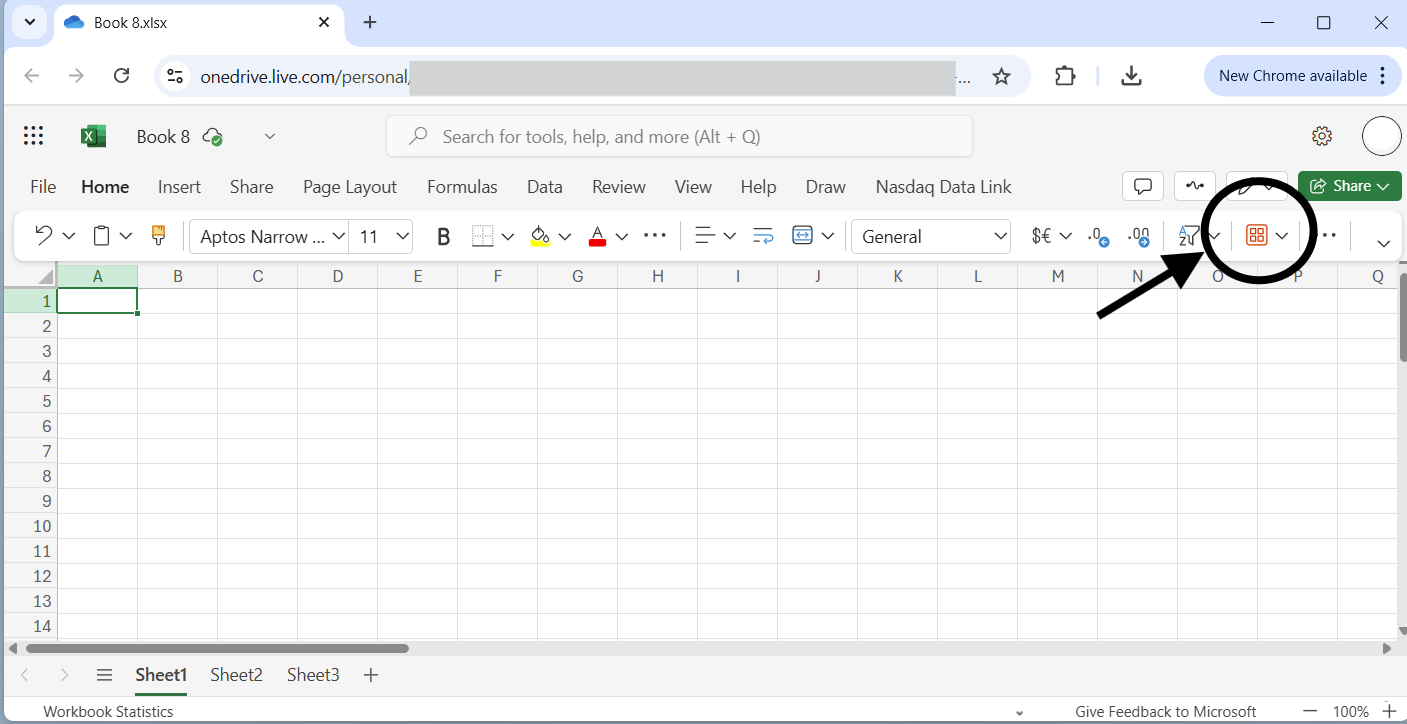Screen dimensions: 1407x724
Task: Click the green Excel logo icon
Action: [93, 136]
